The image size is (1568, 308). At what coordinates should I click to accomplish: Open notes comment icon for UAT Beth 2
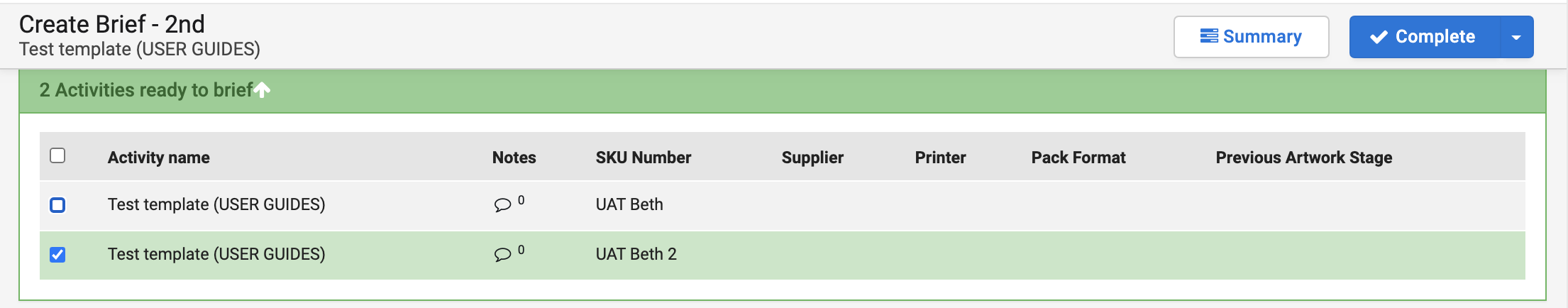tap(502, 254)
